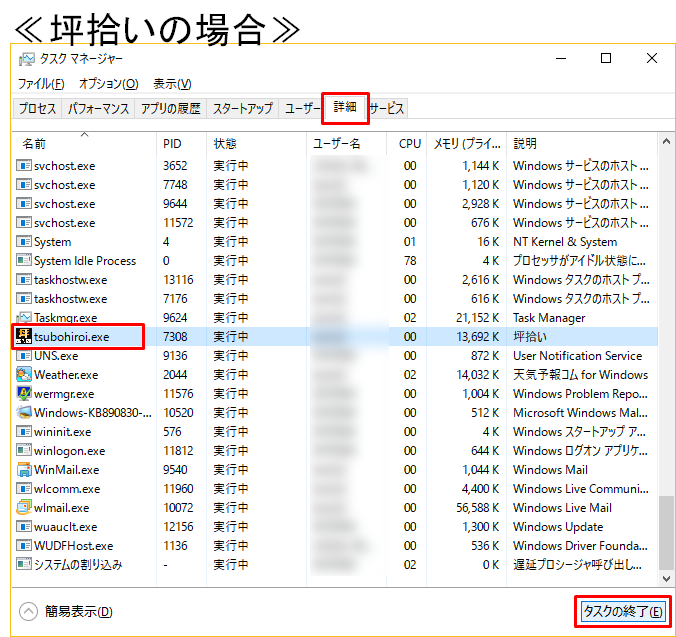
Task: Click the wermgr.exe process icon
Action: click(24, 393)
